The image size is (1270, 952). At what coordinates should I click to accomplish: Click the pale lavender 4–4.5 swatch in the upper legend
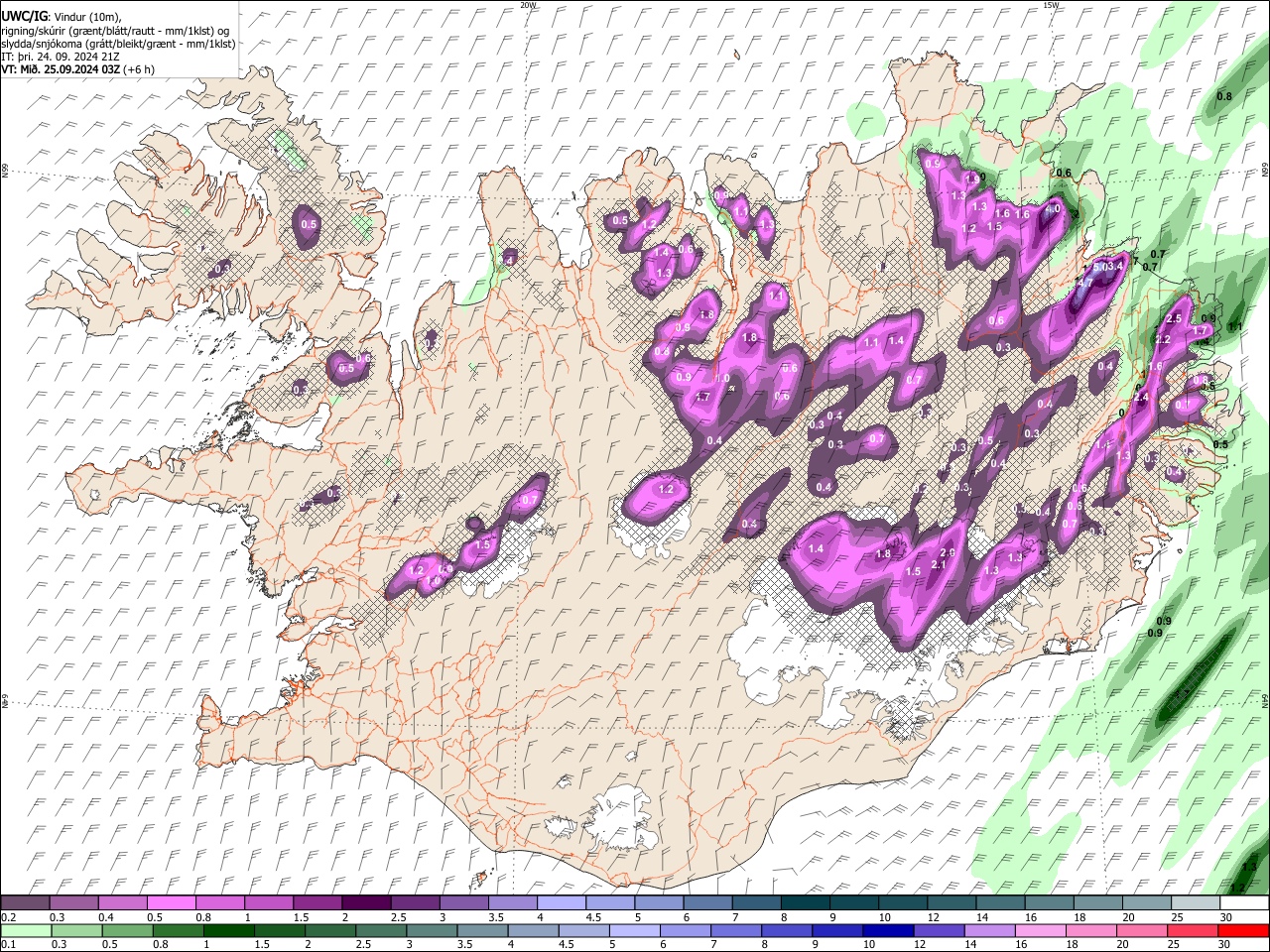point(562,903)
